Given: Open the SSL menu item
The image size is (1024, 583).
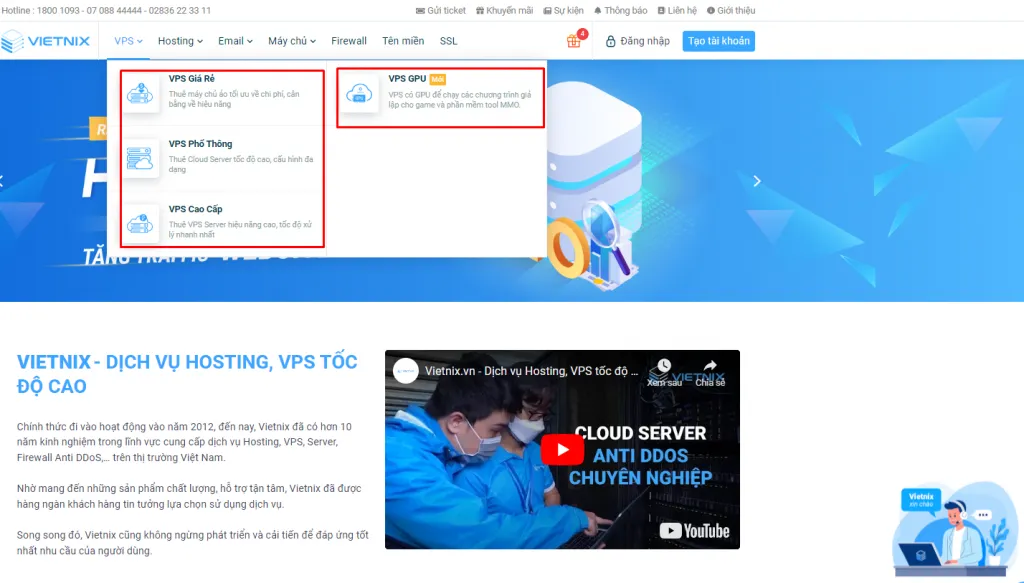Looking at the screenshot, I should [x=449, y=41].
